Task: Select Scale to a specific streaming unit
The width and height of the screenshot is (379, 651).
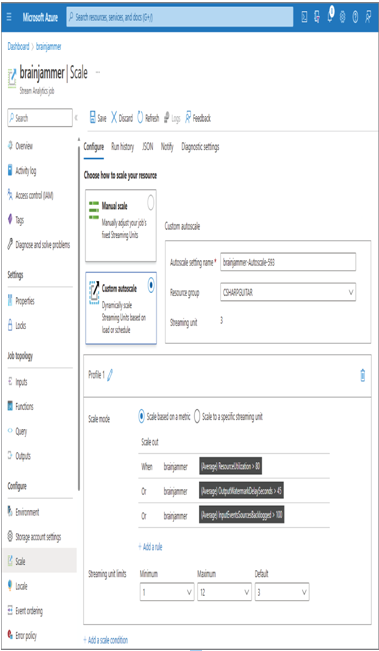Action: coord(197,416)
